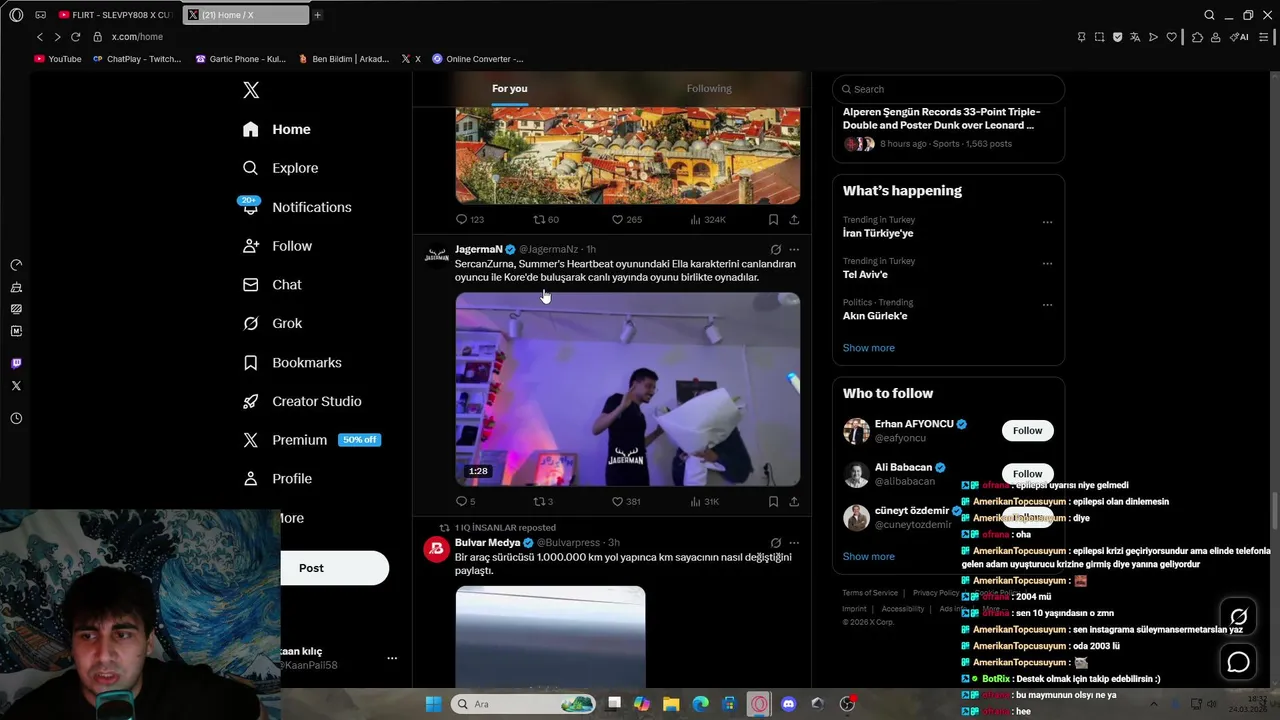
Task: Open the city photo in top post
Action: [x=628, y=156]
